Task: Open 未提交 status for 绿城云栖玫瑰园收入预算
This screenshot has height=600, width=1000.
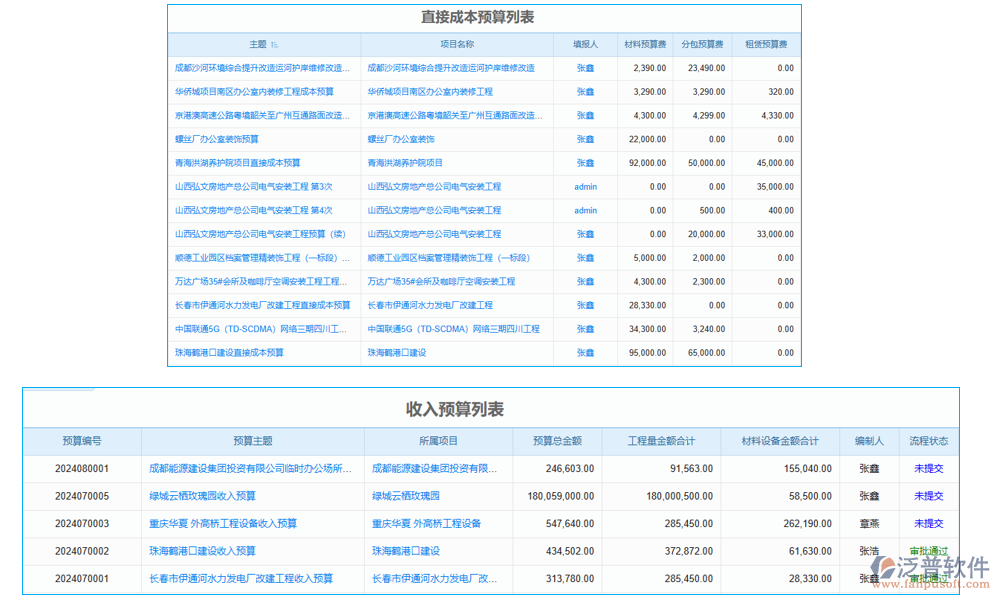Action: pos(930,496)
